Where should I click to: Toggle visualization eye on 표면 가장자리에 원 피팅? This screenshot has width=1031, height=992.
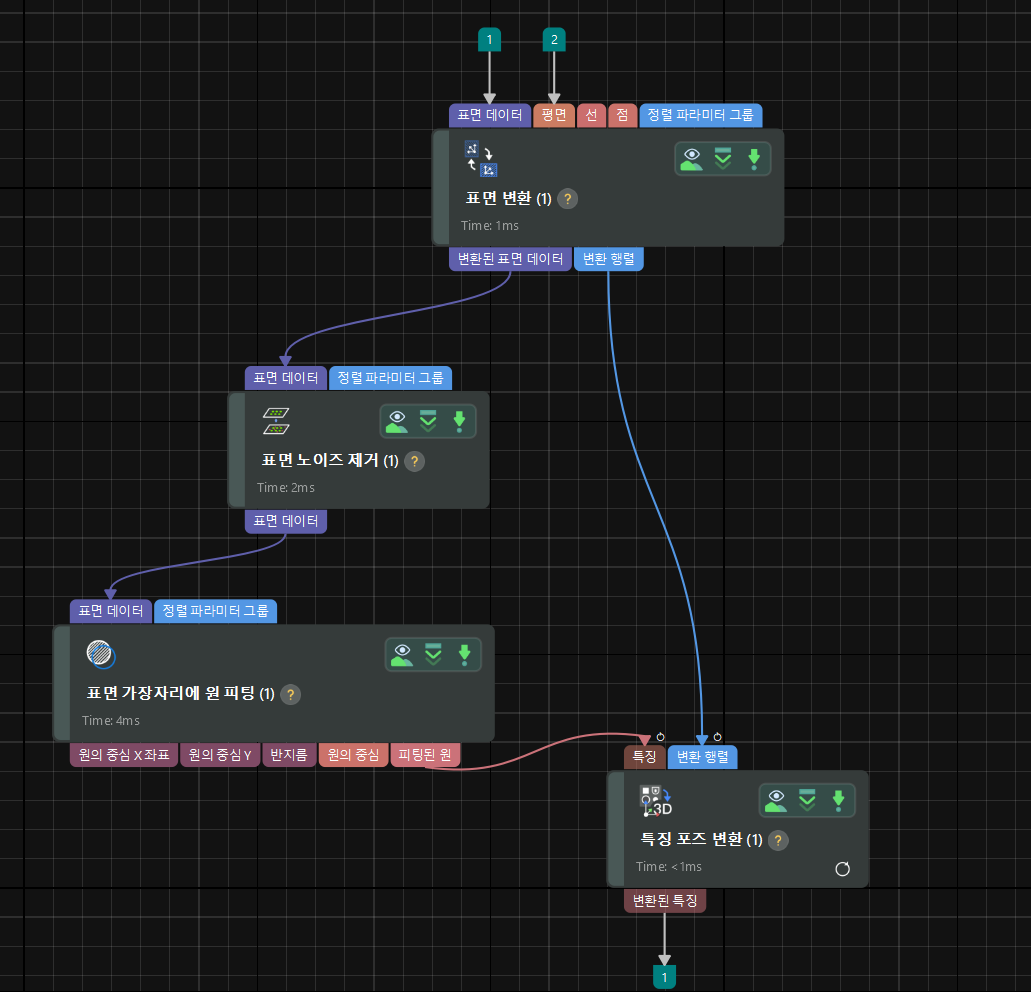(402, 654)
